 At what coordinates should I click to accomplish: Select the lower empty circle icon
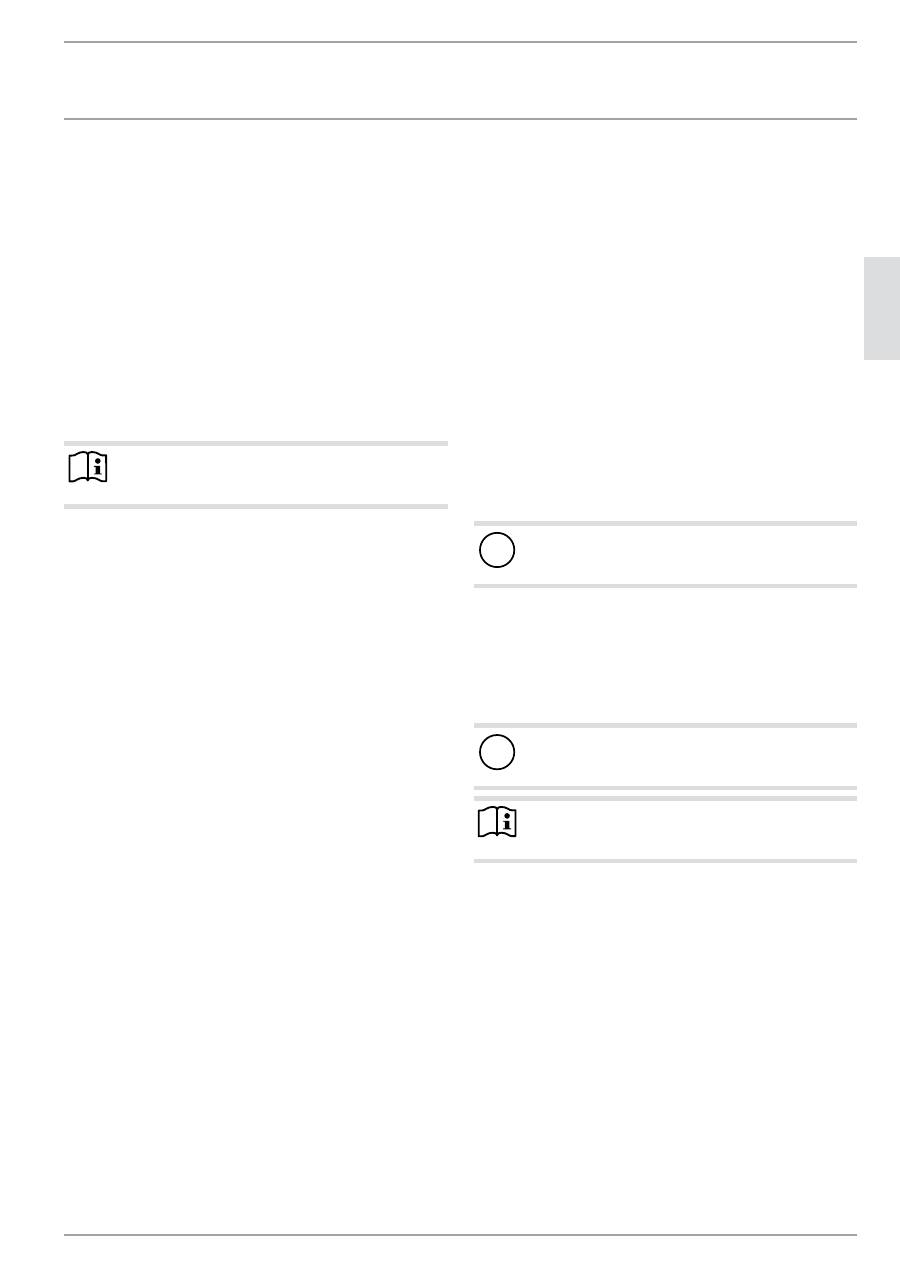(x=497, y=753)
